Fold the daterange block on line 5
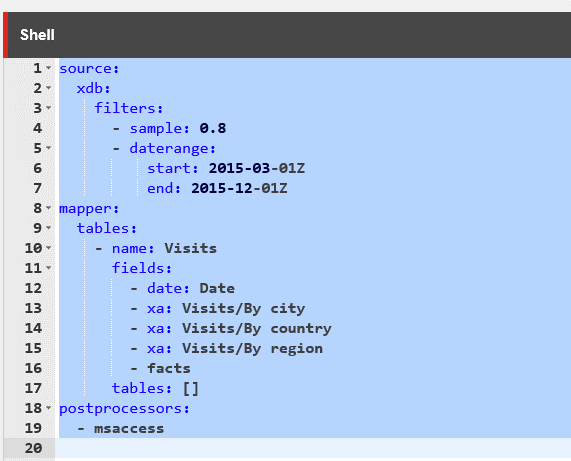This screenshot has width=571, height=461. 48,148
